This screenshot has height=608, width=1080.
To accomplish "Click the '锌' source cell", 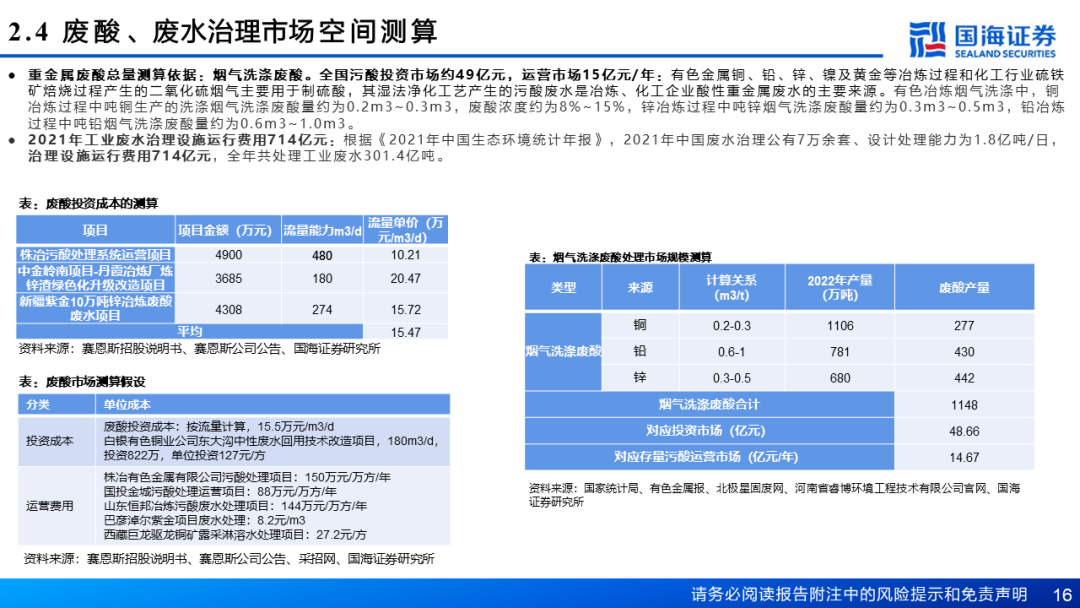I will [640, 377].
